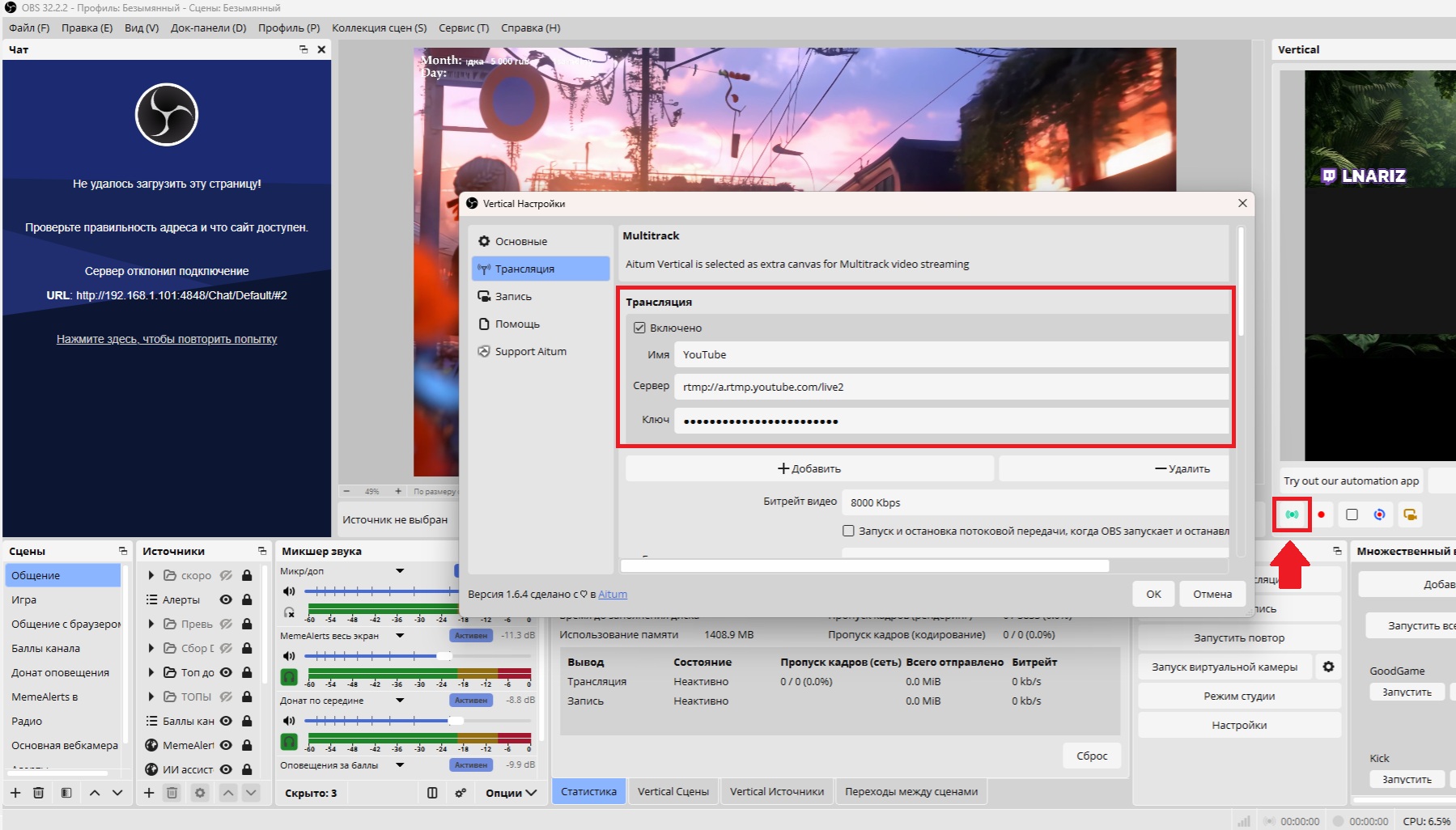Hide the Алерты source
Screen dimensions: 1456x830
tap(226, 599)
